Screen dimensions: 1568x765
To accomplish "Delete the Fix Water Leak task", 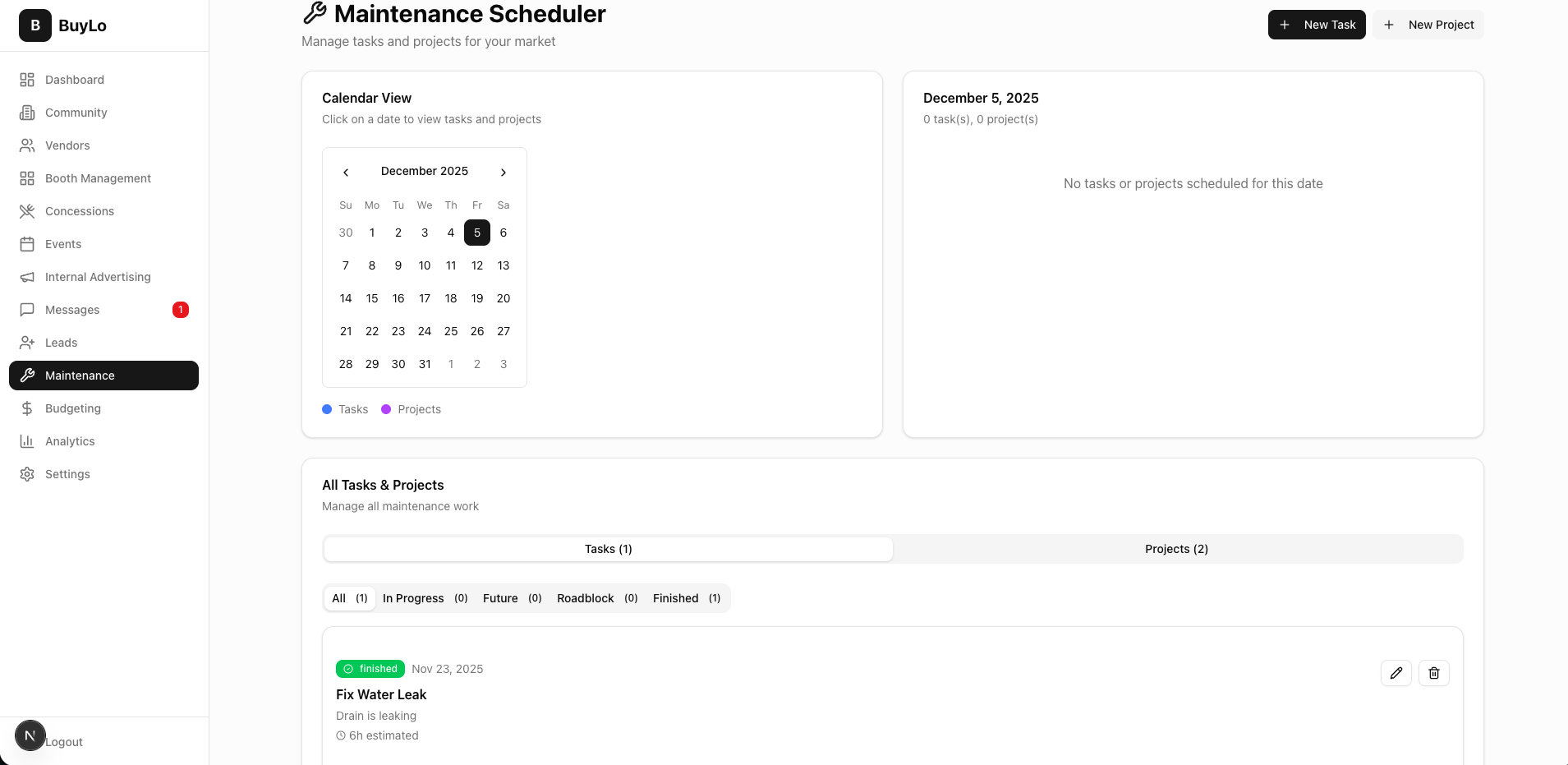I will click(1434, 673).
